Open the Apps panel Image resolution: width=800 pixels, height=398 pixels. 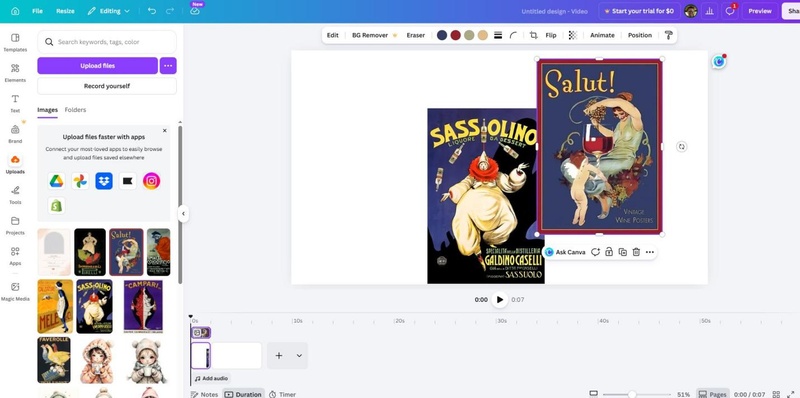click(15, 256)
